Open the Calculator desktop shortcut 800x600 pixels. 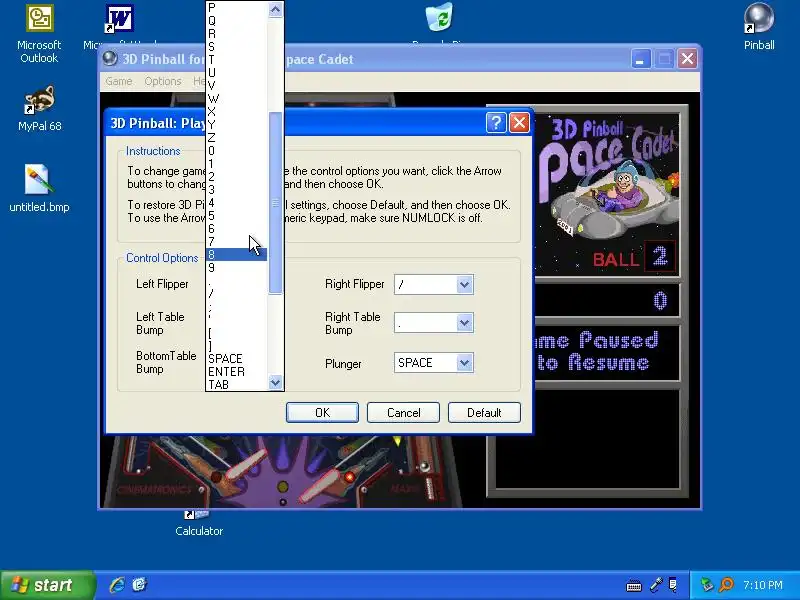pos(199,524)
